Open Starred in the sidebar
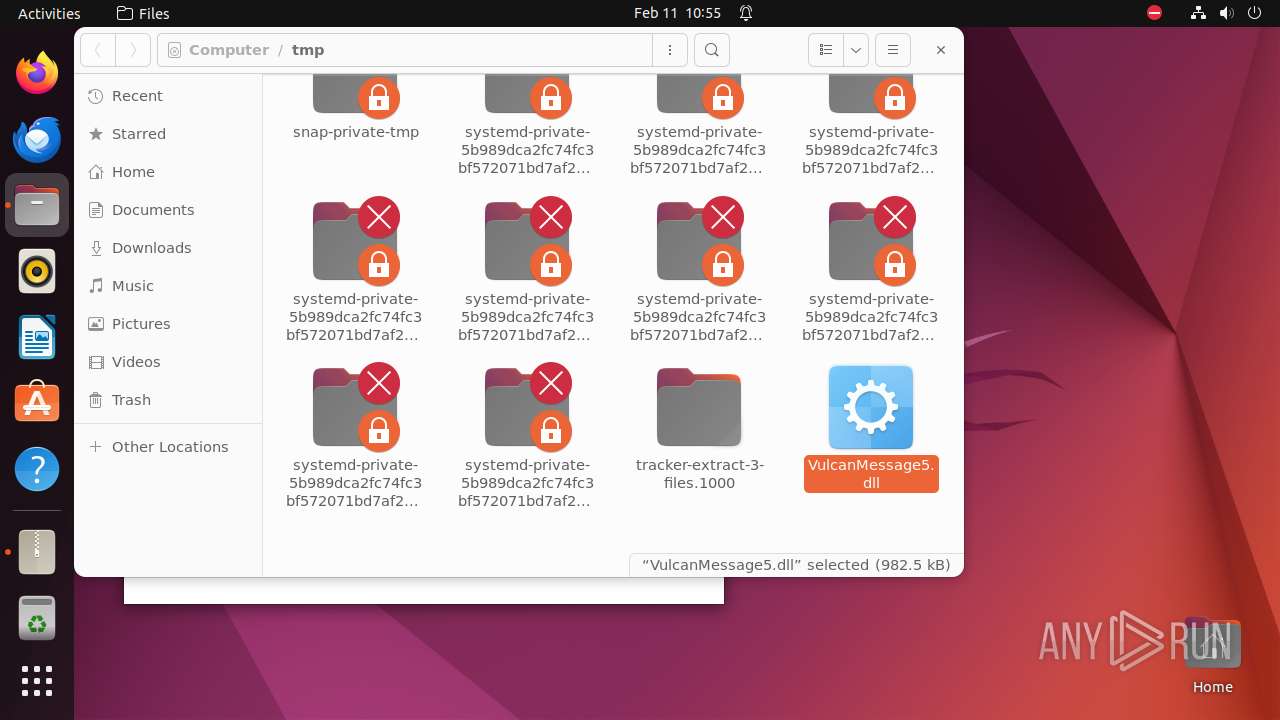 (x=169, y=134)
